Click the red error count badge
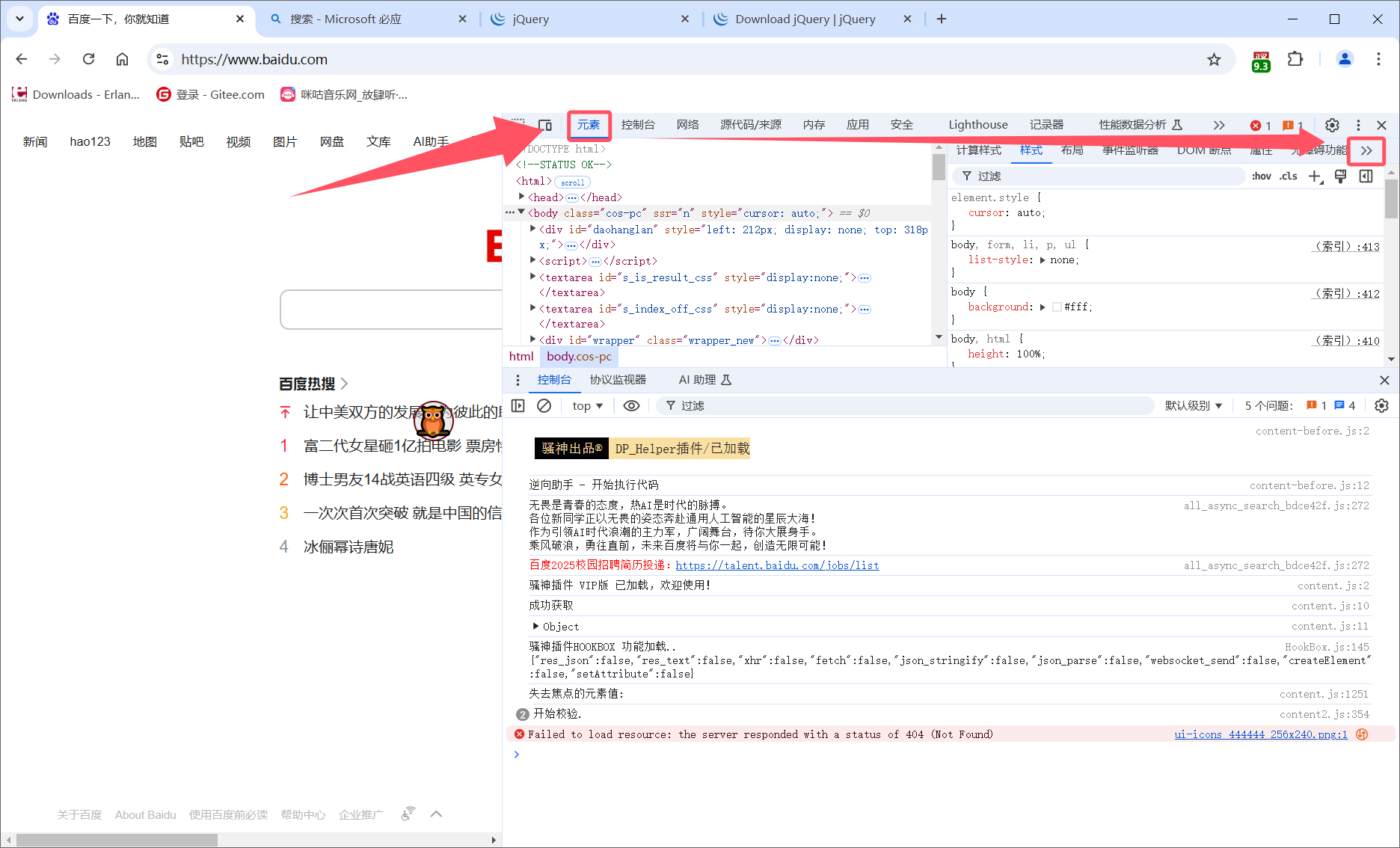The width and height of the screenshot is (1400, 848). [1261, 126]
